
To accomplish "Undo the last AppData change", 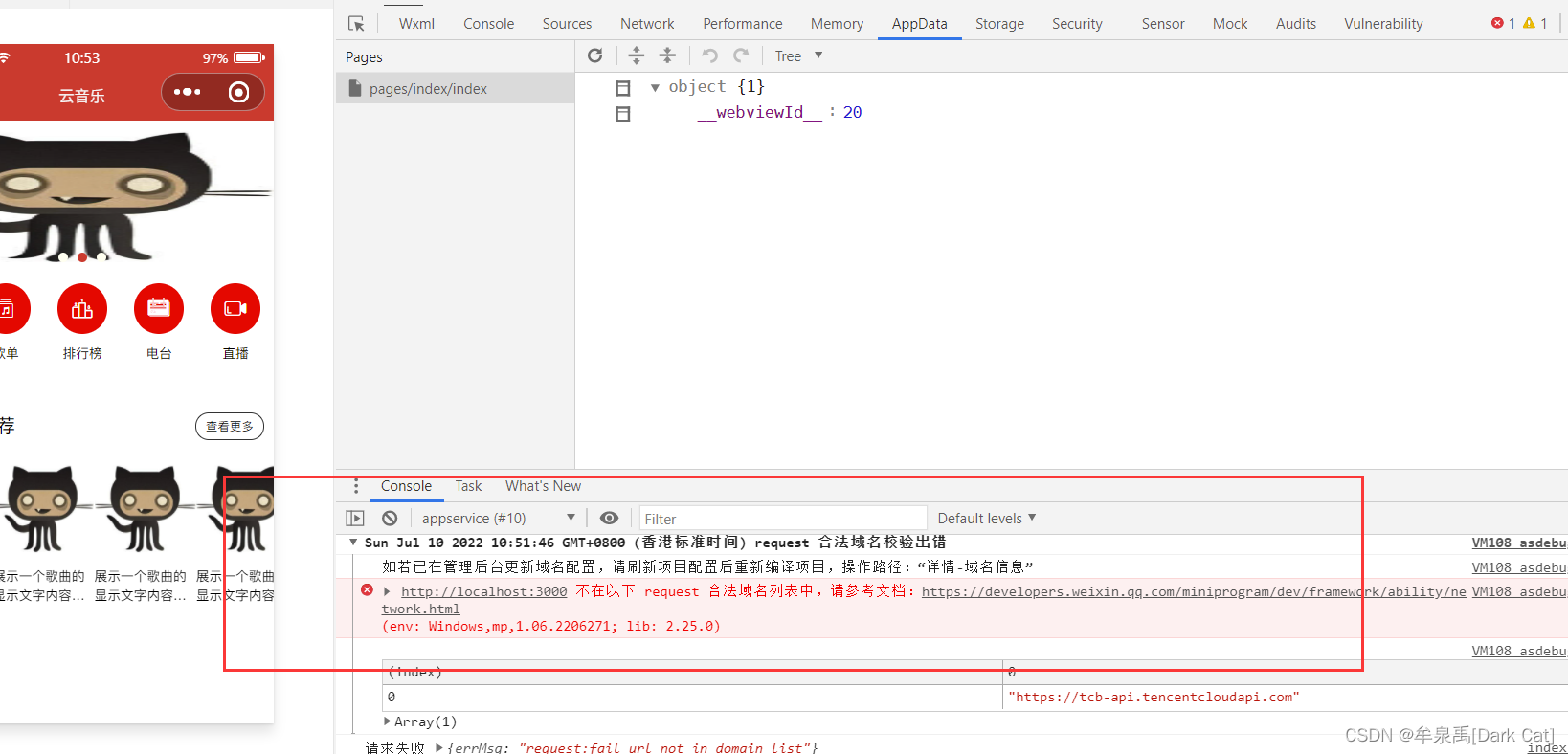I will click(x=709, y=55).
